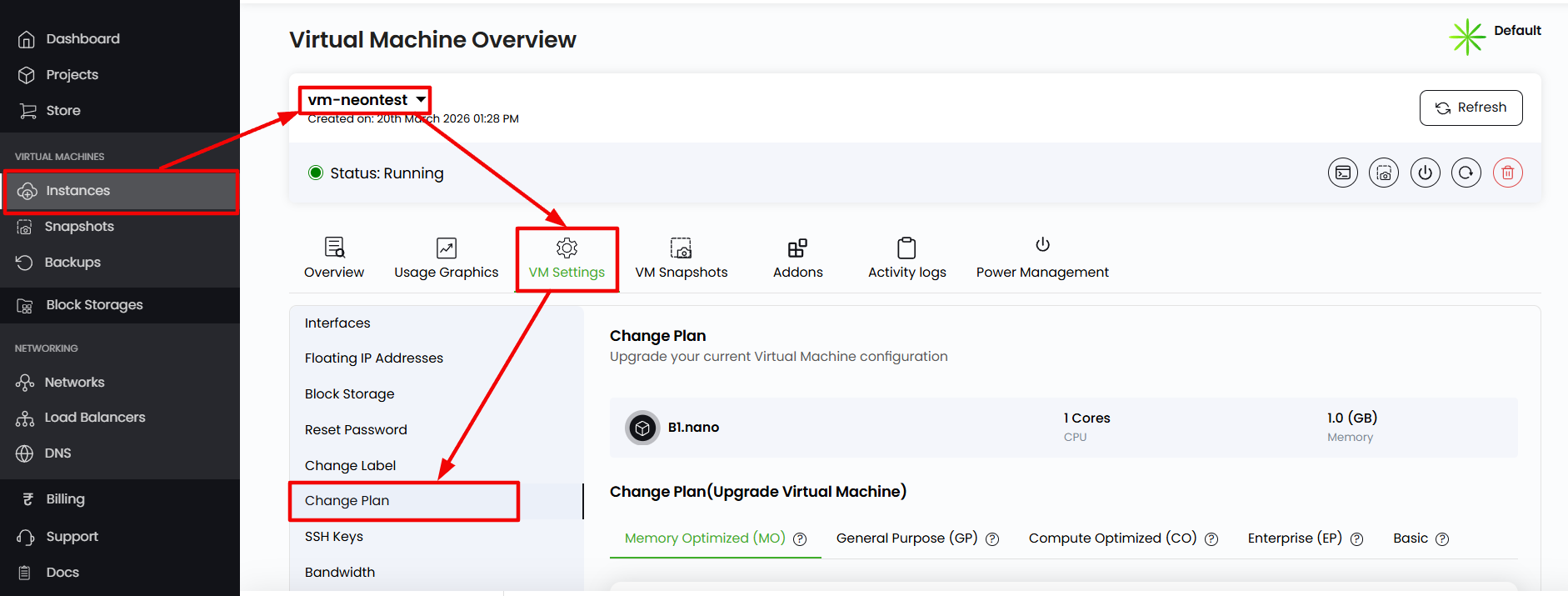Open Instances in the sidebar
1568x596 pixels.
77,191
